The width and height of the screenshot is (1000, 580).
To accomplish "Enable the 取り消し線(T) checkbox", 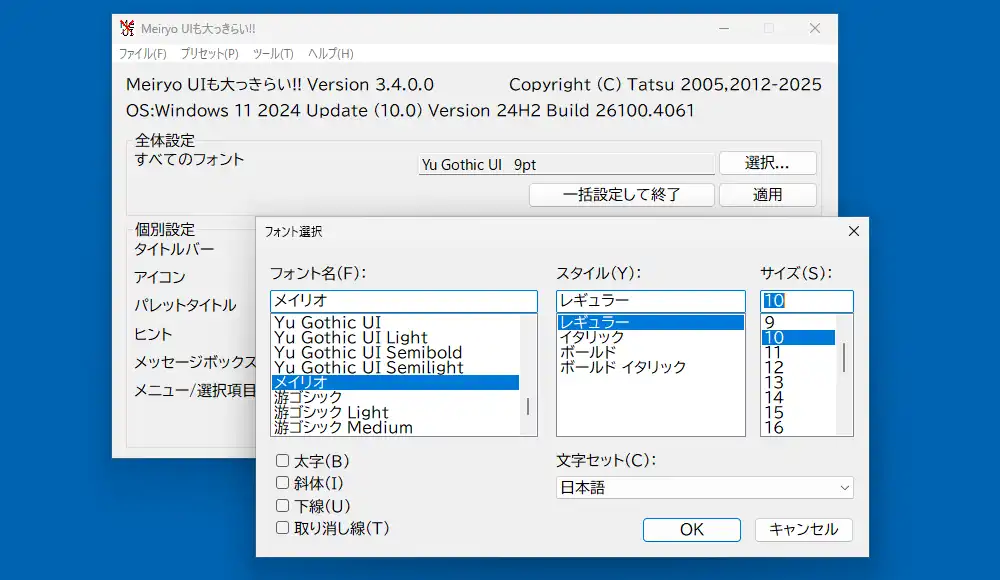I will coord(283,528).
